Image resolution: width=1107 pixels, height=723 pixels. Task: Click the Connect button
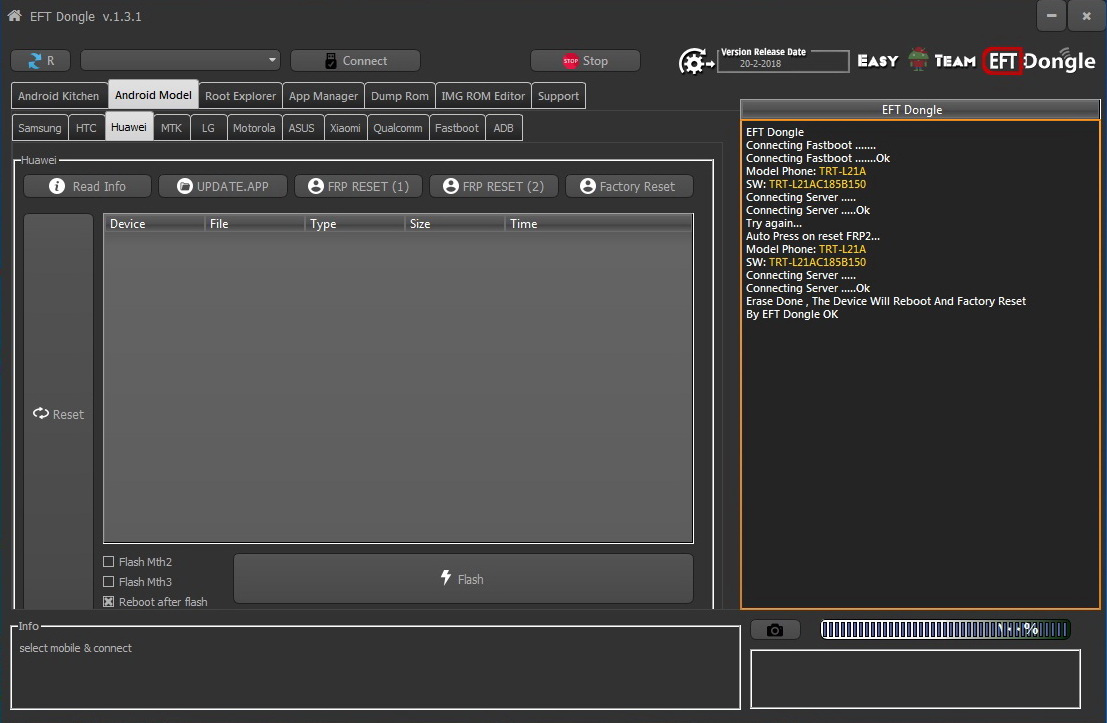point(355,61)
